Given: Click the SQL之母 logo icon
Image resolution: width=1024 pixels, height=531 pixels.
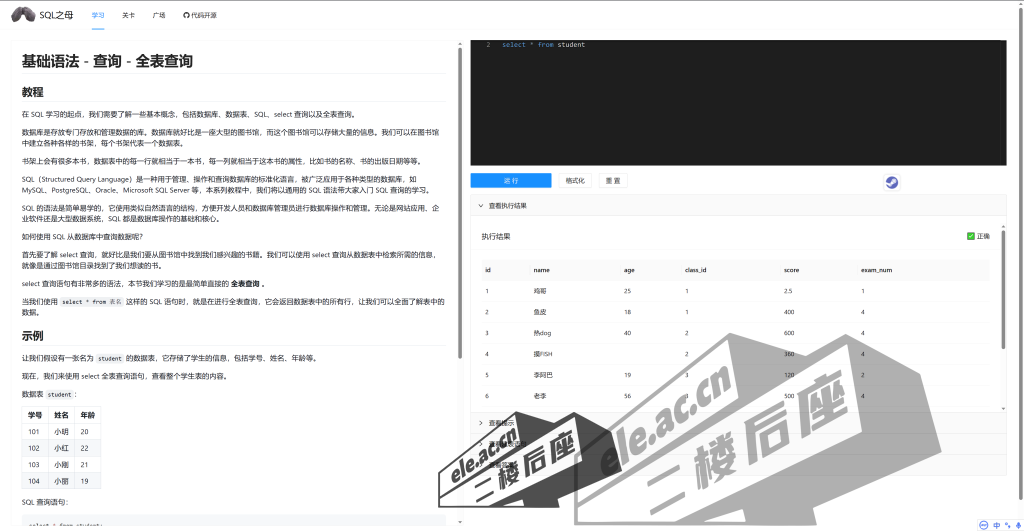Looking at the screenshot, I should 23,14.
